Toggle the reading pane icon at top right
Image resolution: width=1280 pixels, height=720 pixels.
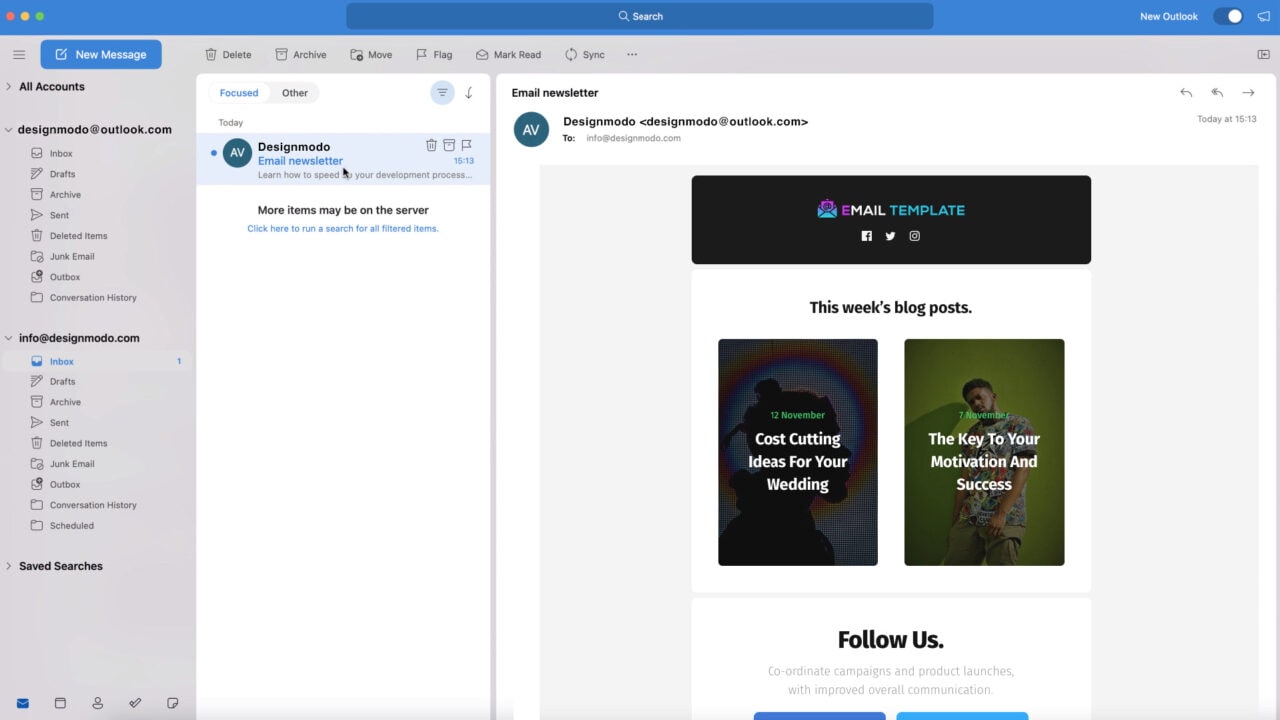pos(1262,54)
